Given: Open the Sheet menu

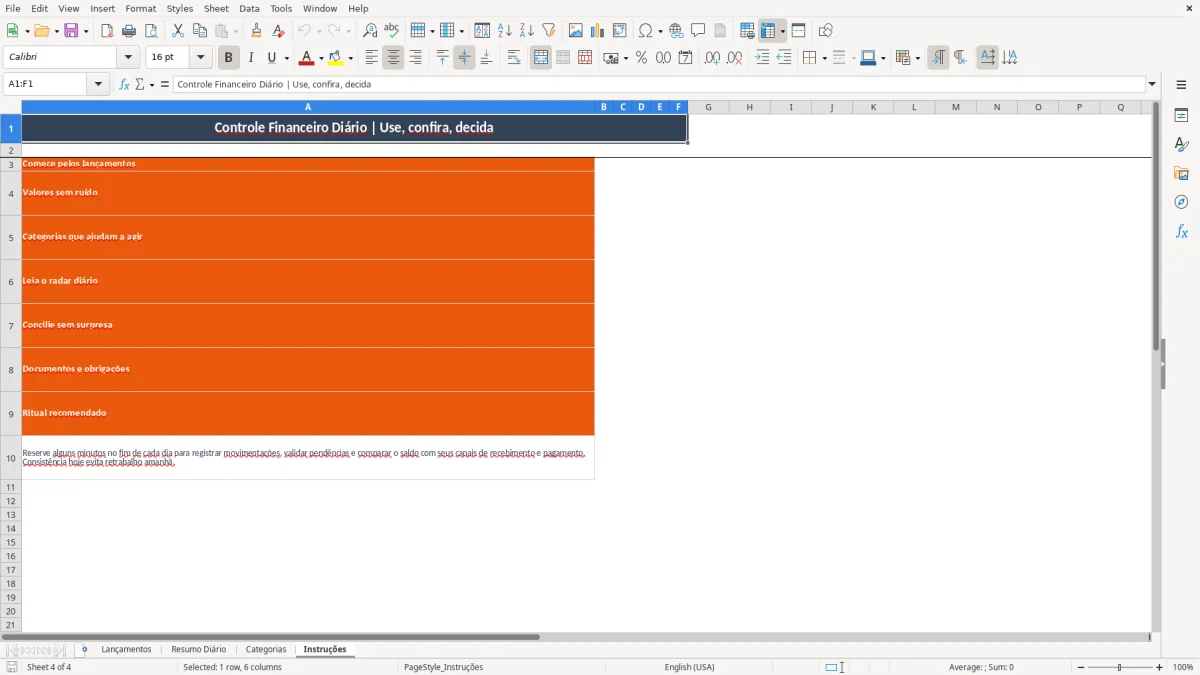Looking at the screenshot, I should tap(216, 8).
